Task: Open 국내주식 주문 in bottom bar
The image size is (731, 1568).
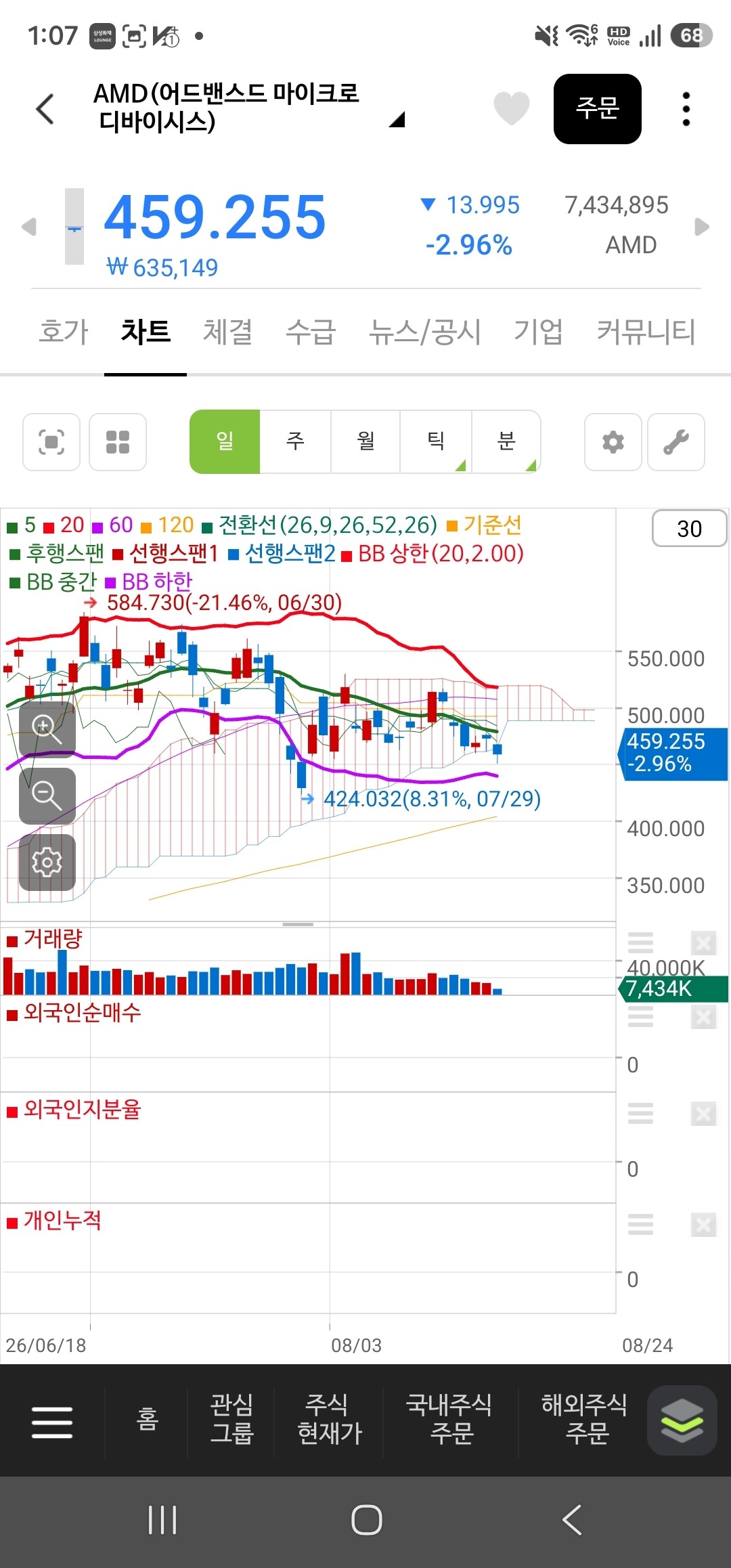Action: 449,1419
